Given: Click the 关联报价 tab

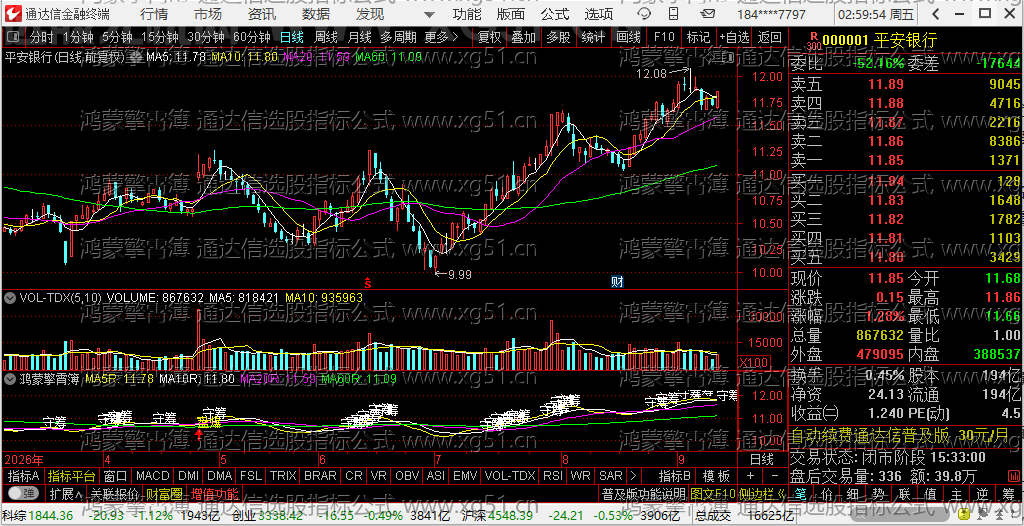Looking at the screenshot, I should [115, 493].
